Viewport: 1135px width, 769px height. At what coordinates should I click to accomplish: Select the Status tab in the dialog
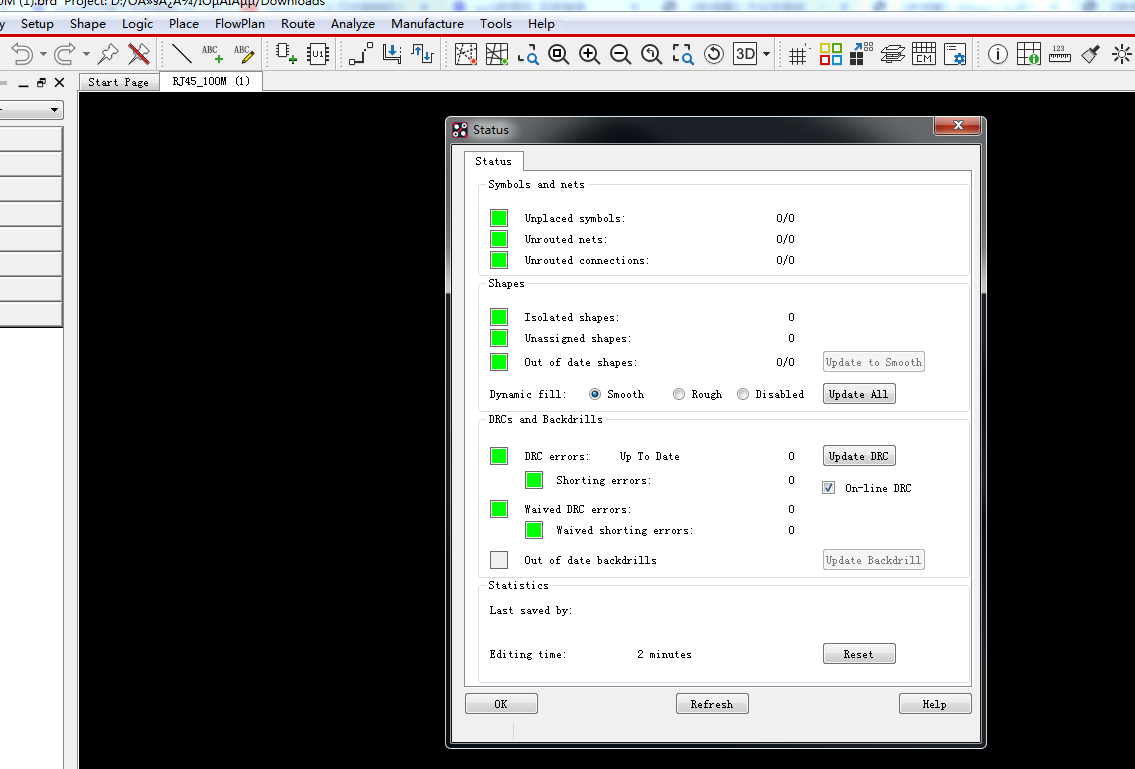494,161
